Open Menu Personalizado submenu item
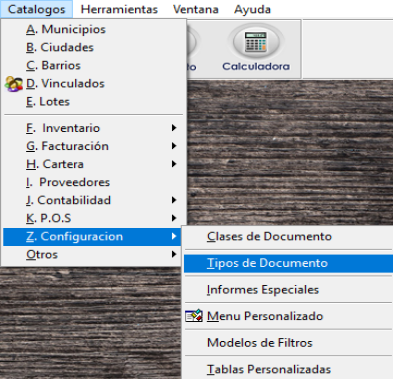 pyautogui.click(x=288, y=316)
